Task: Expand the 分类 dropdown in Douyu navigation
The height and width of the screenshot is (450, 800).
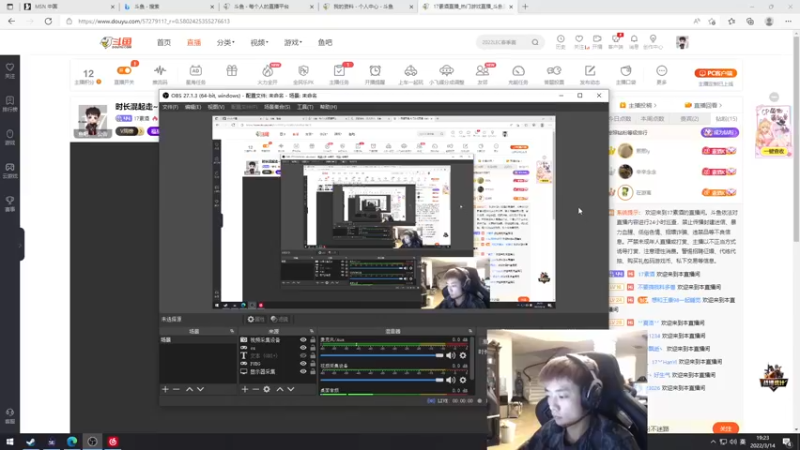Action: point(226,42)
